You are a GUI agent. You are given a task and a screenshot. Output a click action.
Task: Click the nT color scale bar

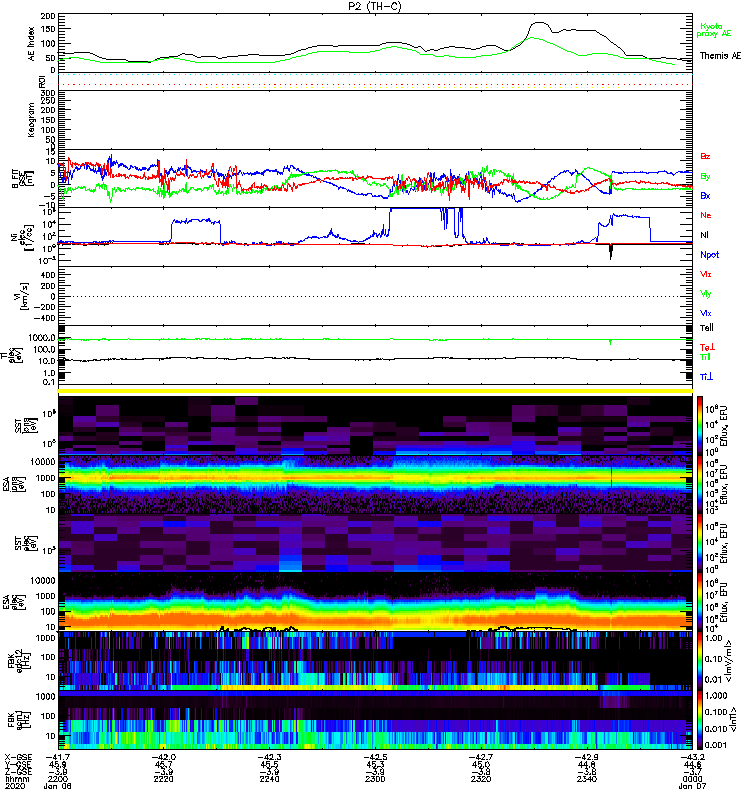point(700,720)
